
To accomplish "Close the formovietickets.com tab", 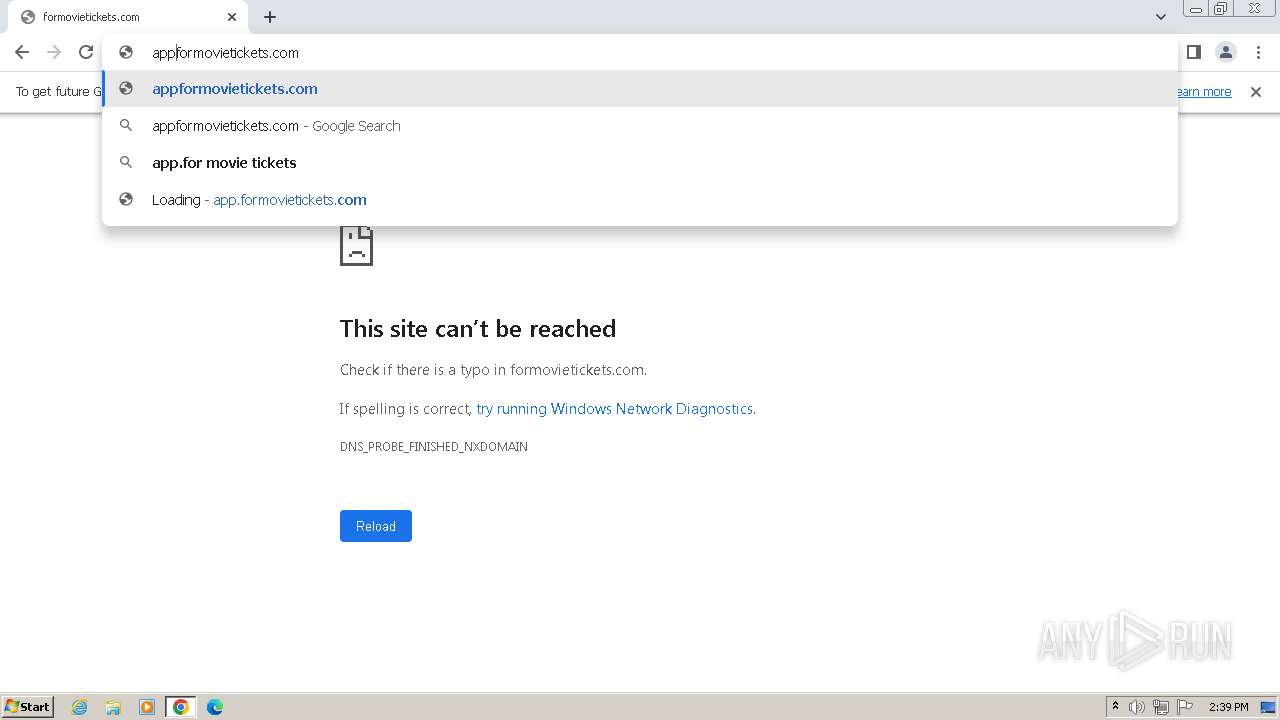I will (x=232, y=17).
